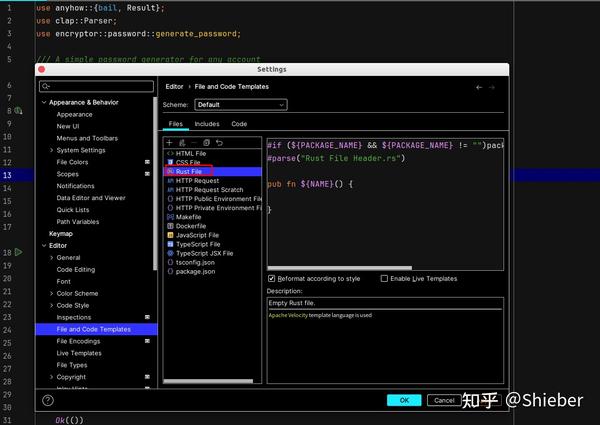The width and height of the screenshot is (600, 425).
Task: Open File Types settings page
Action: tap(72, 365)
